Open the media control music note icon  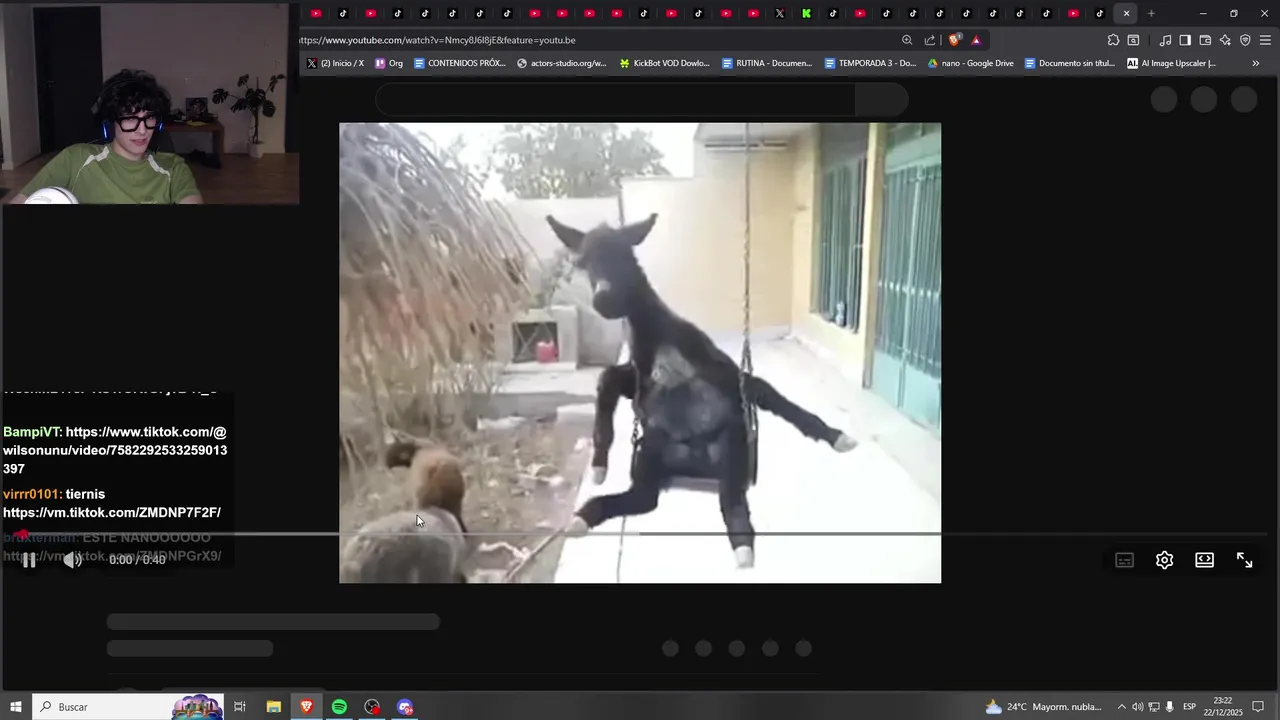(x=1165, y=40)
